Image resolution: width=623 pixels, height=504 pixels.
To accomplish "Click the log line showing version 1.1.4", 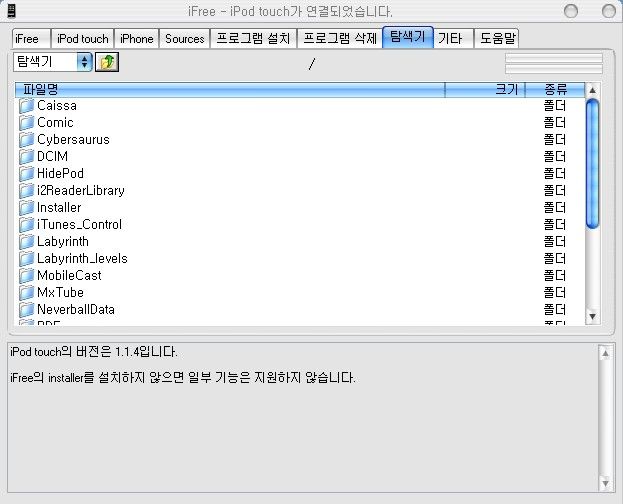I will click(94, 352).
